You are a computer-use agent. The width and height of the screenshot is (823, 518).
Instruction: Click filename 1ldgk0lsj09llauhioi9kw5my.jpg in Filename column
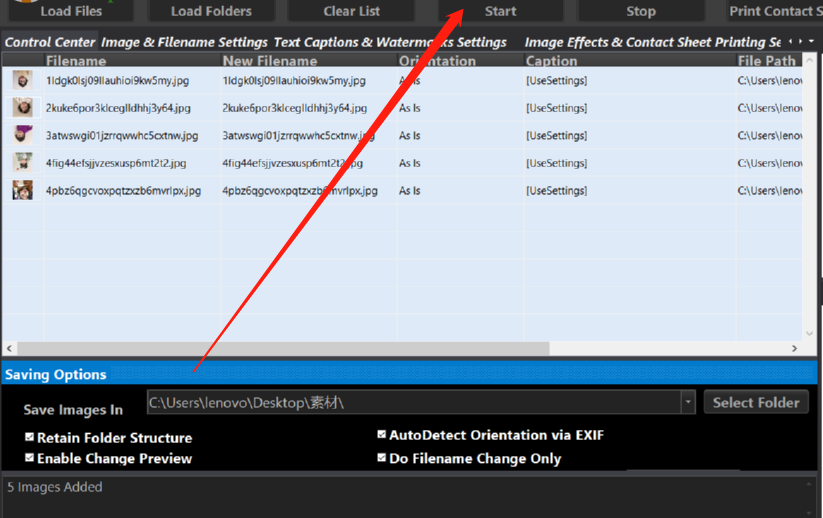(117, 81)
